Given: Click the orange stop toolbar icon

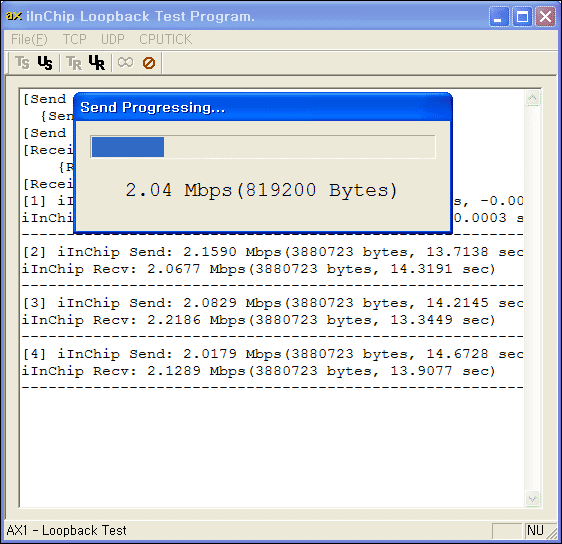Looking at the screenshot, I should 149,63.
